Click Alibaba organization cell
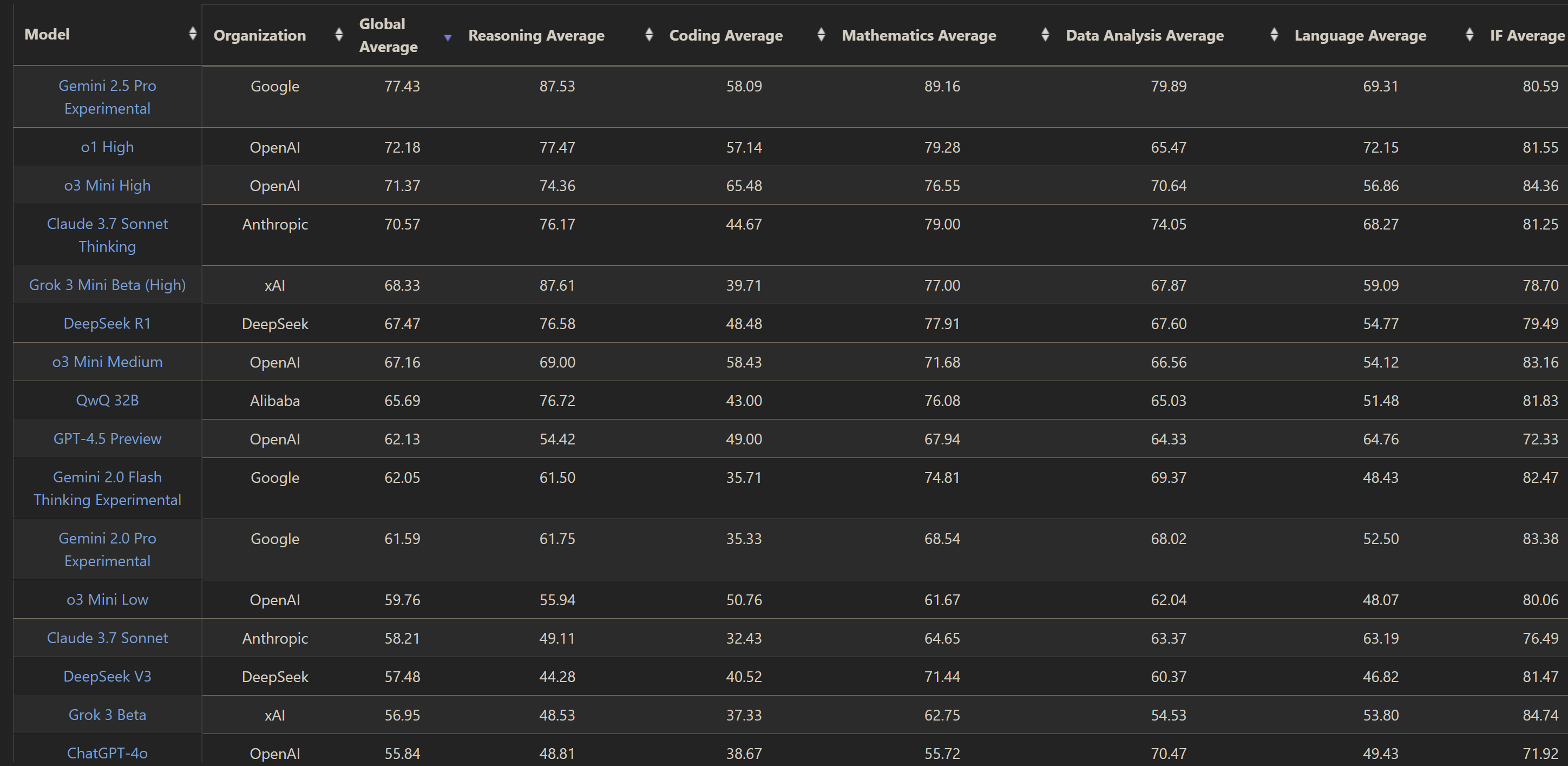This screenshot has height=766, width=1568. pos(275,401)
